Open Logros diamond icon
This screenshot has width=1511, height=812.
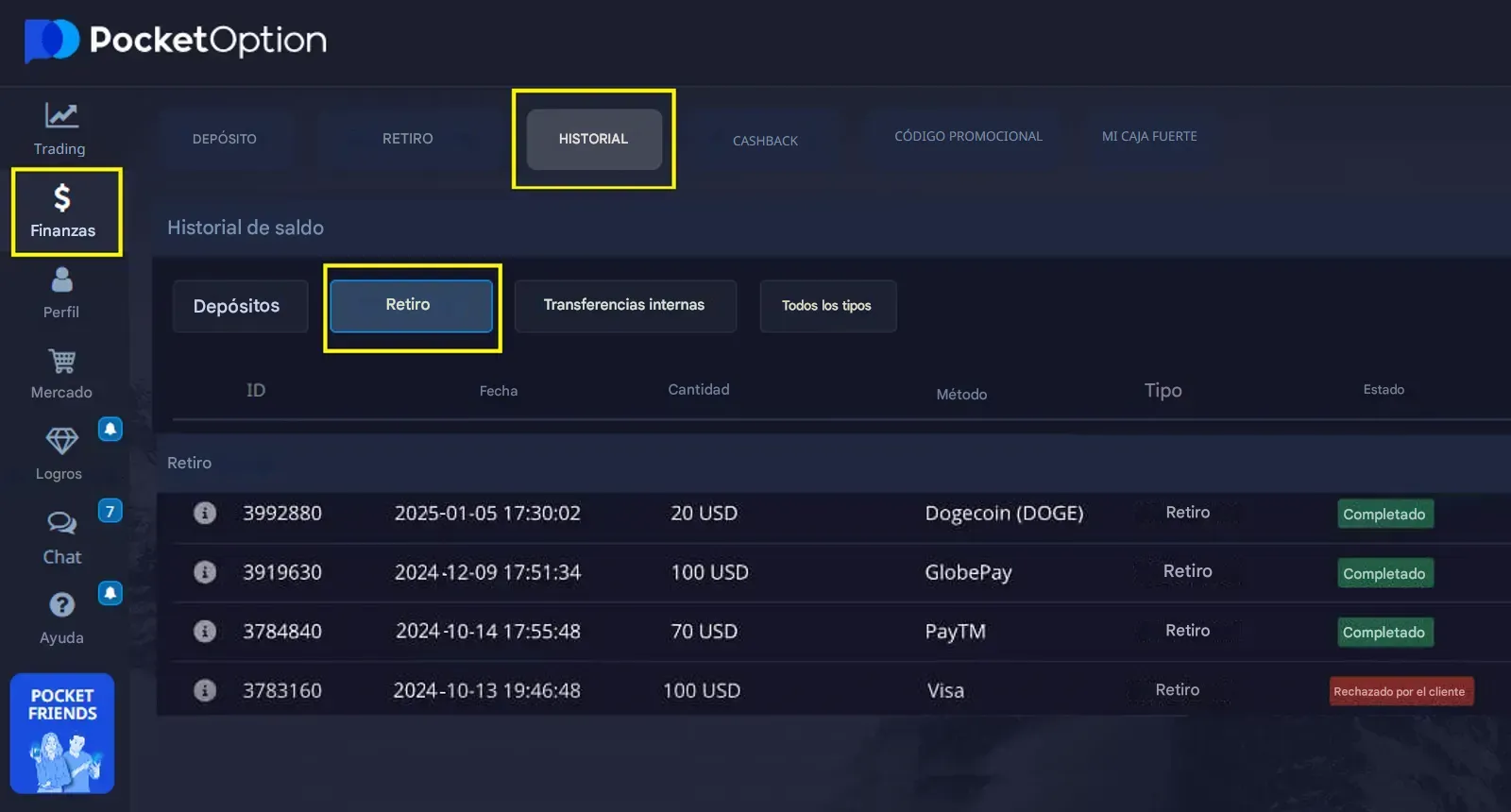pyautogui.click(x=62, y=441)
